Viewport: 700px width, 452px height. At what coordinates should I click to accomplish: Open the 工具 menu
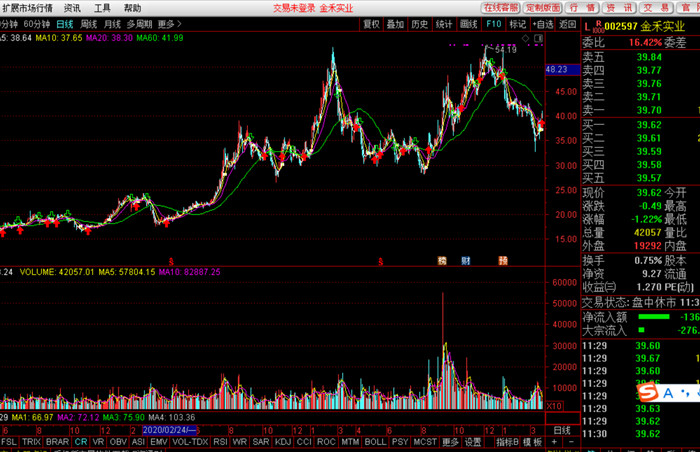click(102, 7)
